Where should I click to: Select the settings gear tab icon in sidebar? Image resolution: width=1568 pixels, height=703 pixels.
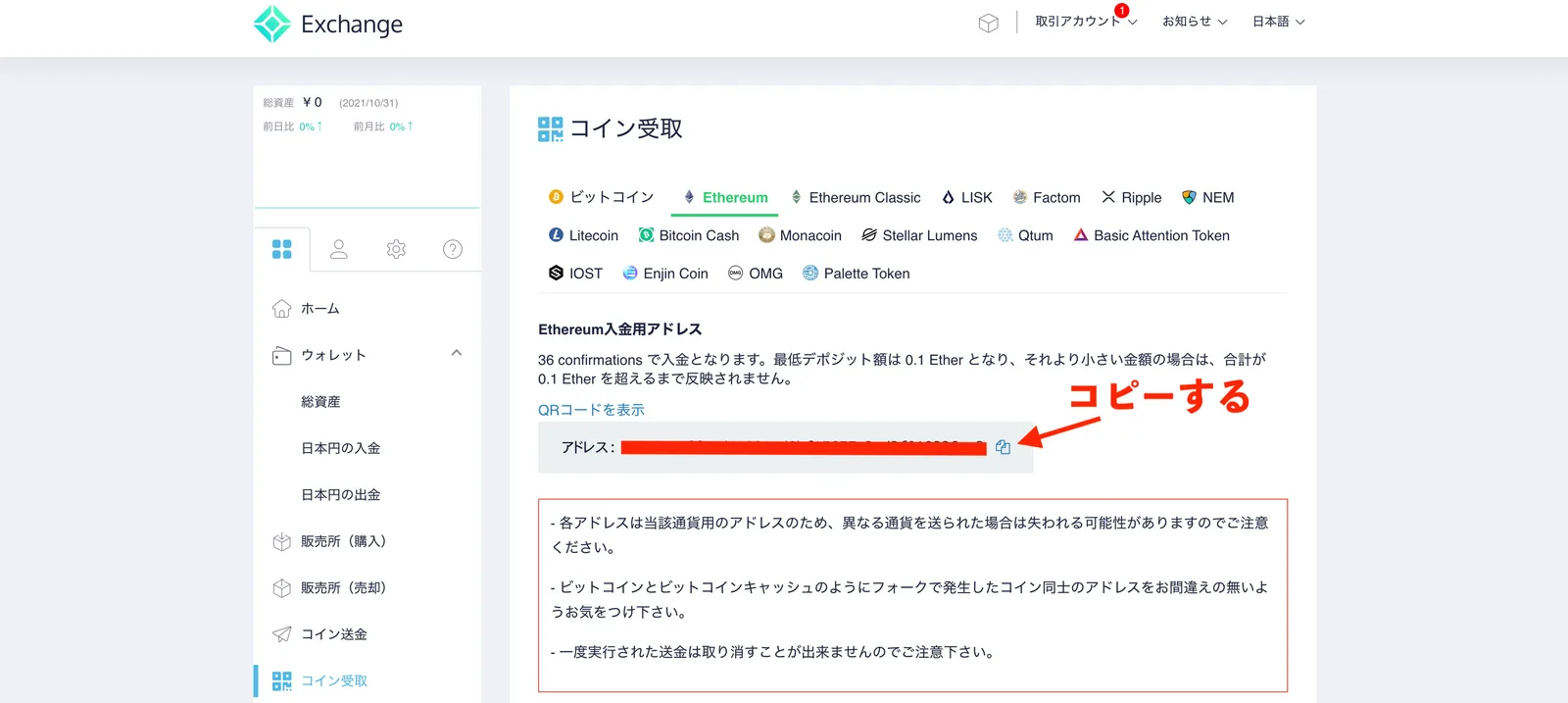point(396,249)
